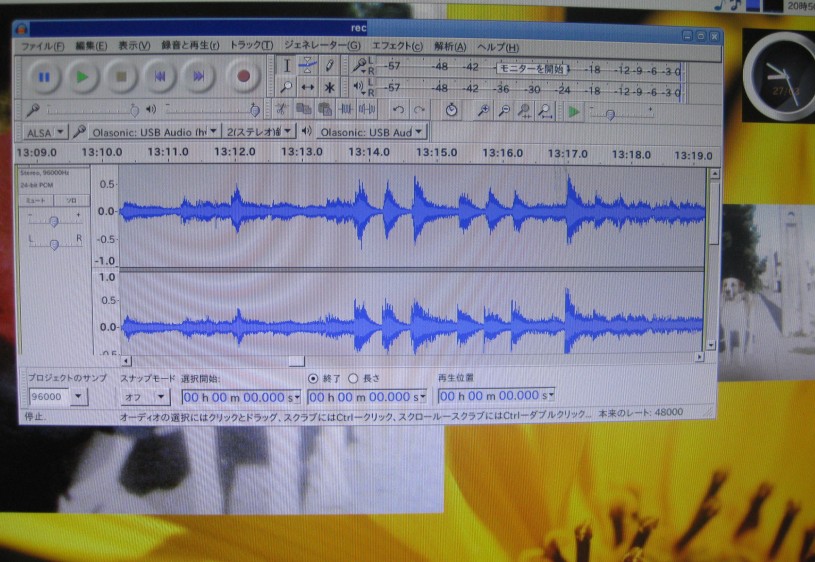Open the ジェネレーター(G) menu
This screenshot has width=815, height=562.
(322, 46)
